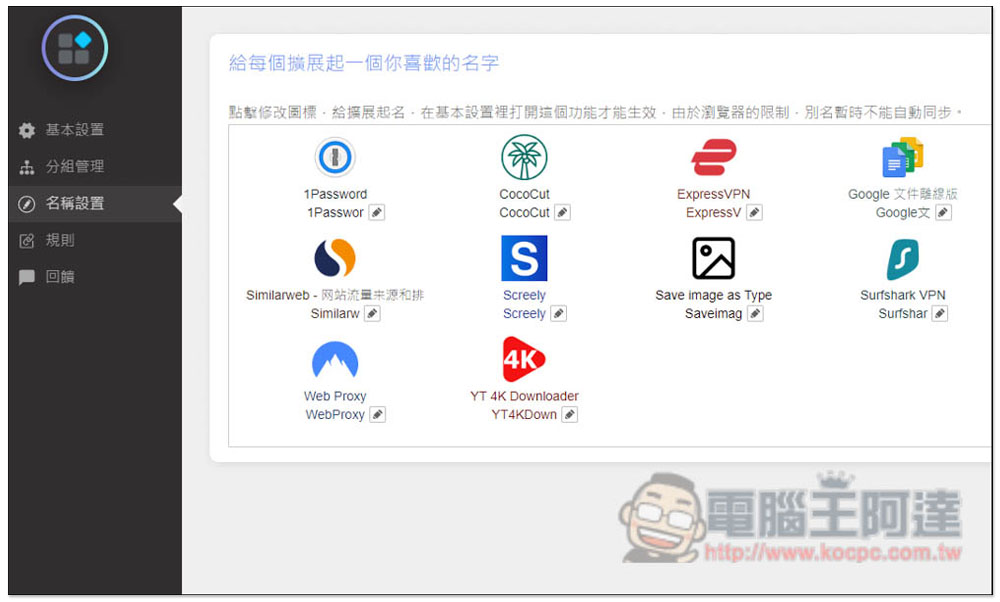Click the Similarweb extension icon
The width and height of the screenshot is (1000, 602).
coord(335,258)
